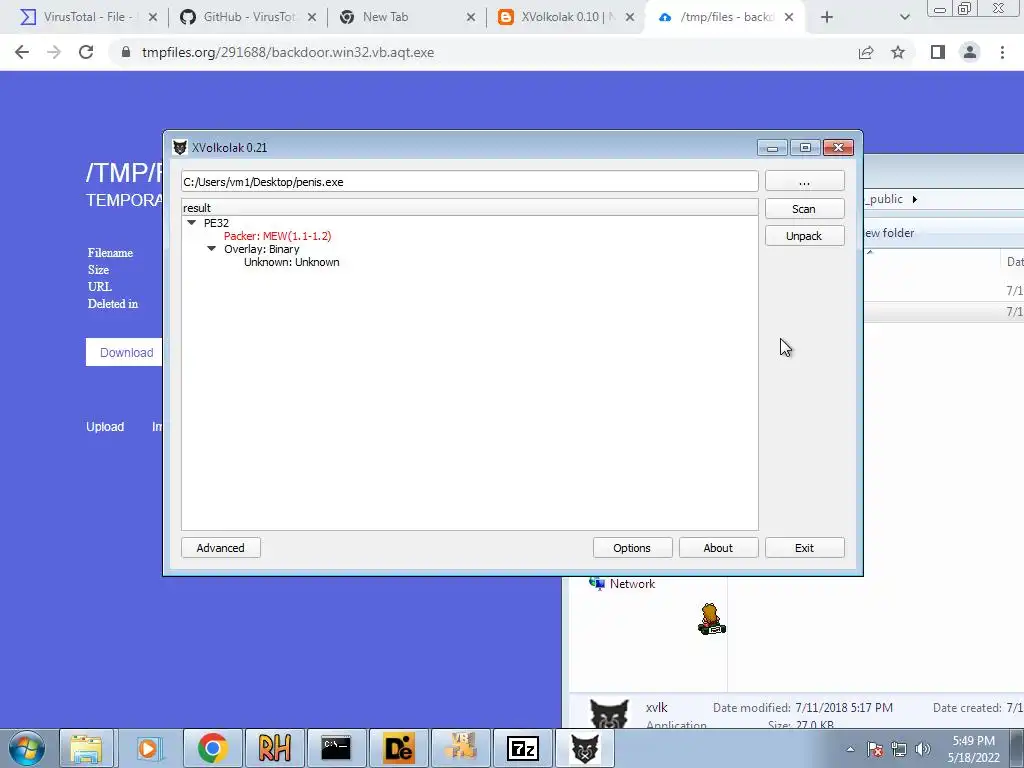Screen dimensions: 1024x768
Task: Open the Chrome three-dot menu
Action: [x=1002, y=52]
